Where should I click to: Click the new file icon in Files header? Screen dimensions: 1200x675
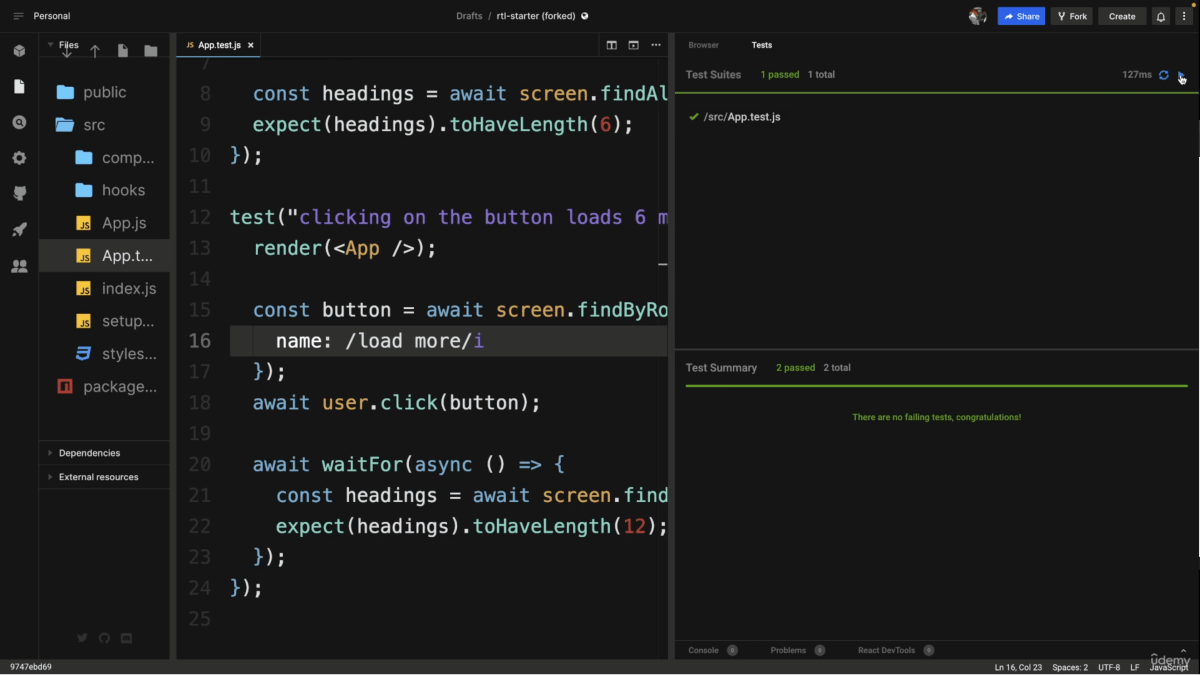[x=123, y=51]
